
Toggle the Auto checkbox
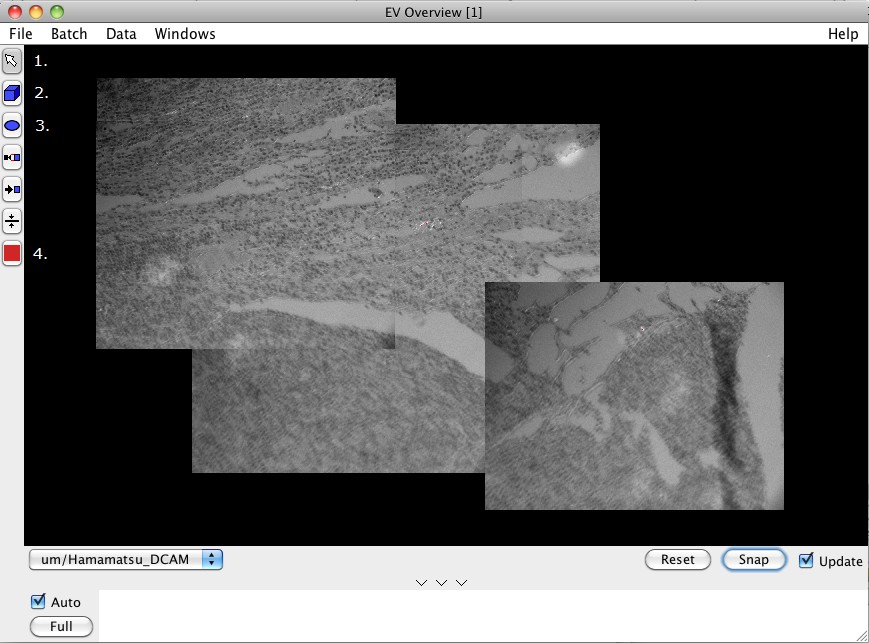pyautogui.click(x=38, y=601)
